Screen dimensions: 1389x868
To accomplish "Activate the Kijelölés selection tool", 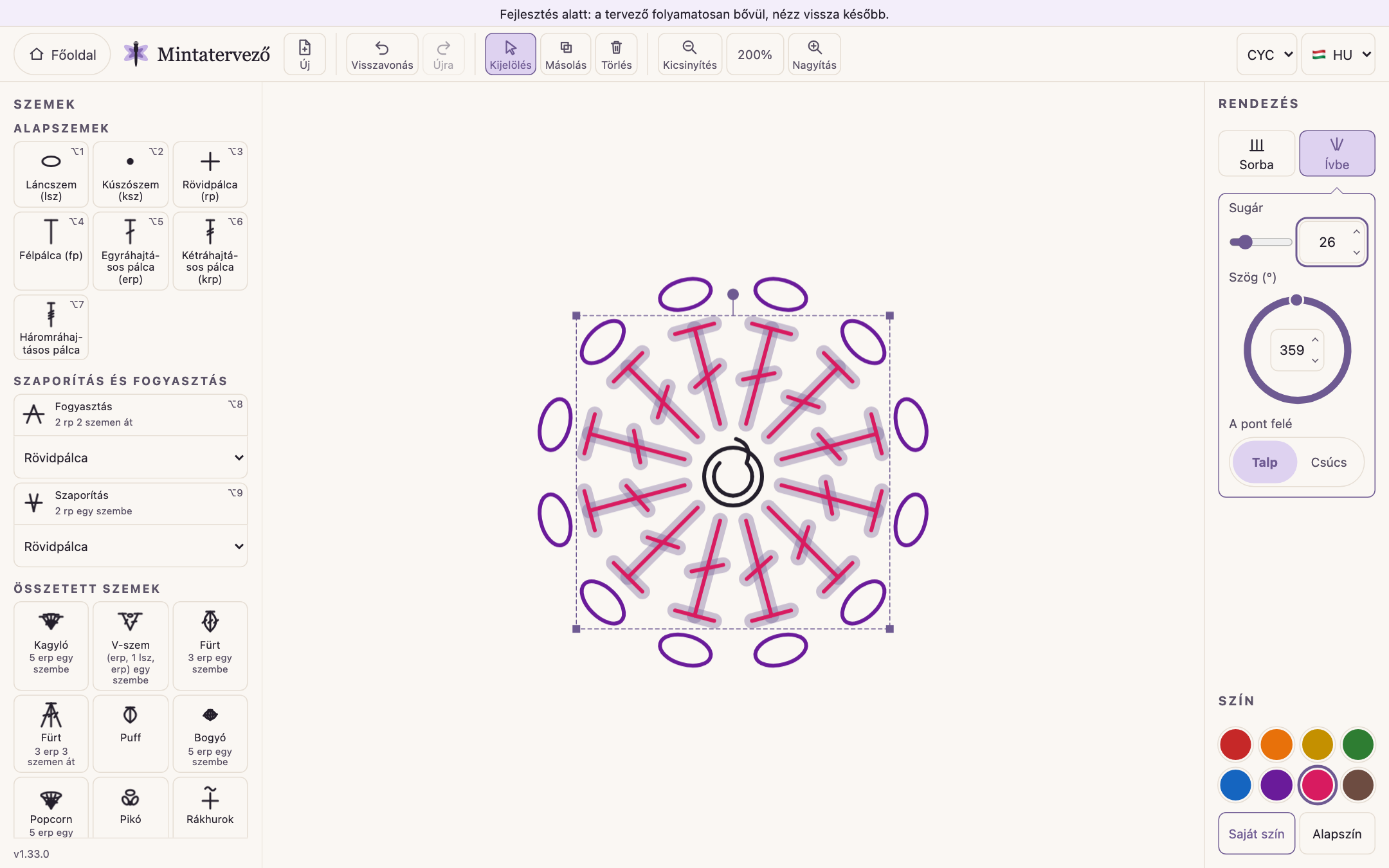I will 511,55.
